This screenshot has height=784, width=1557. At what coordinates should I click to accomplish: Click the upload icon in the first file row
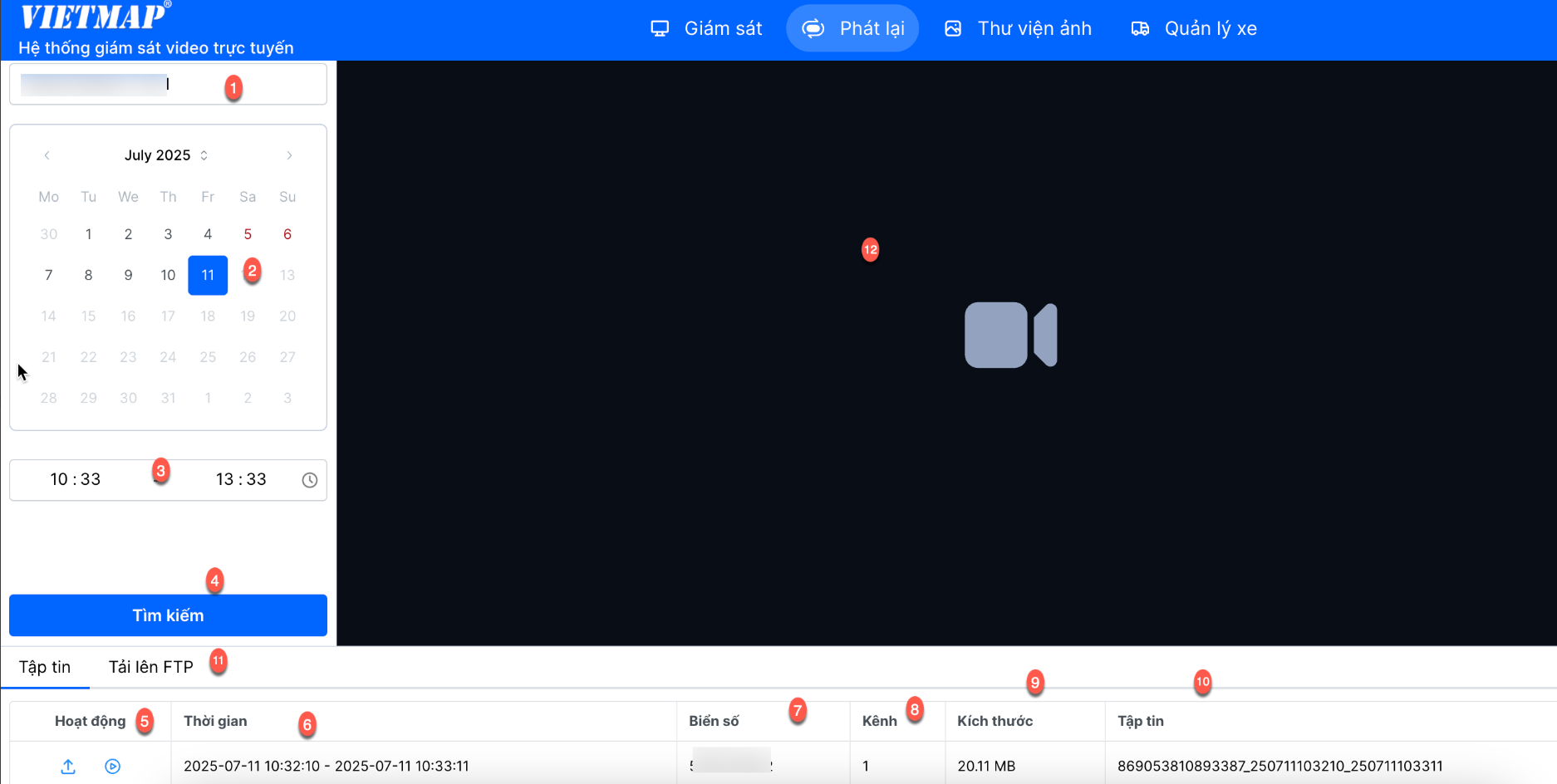tap(68, 766)
